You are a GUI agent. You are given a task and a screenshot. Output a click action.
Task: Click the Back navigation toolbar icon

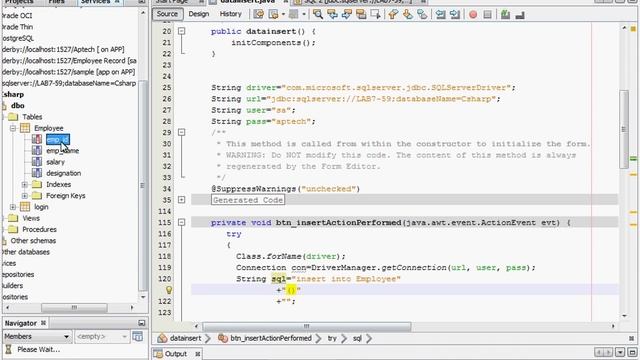coord(273,14)
